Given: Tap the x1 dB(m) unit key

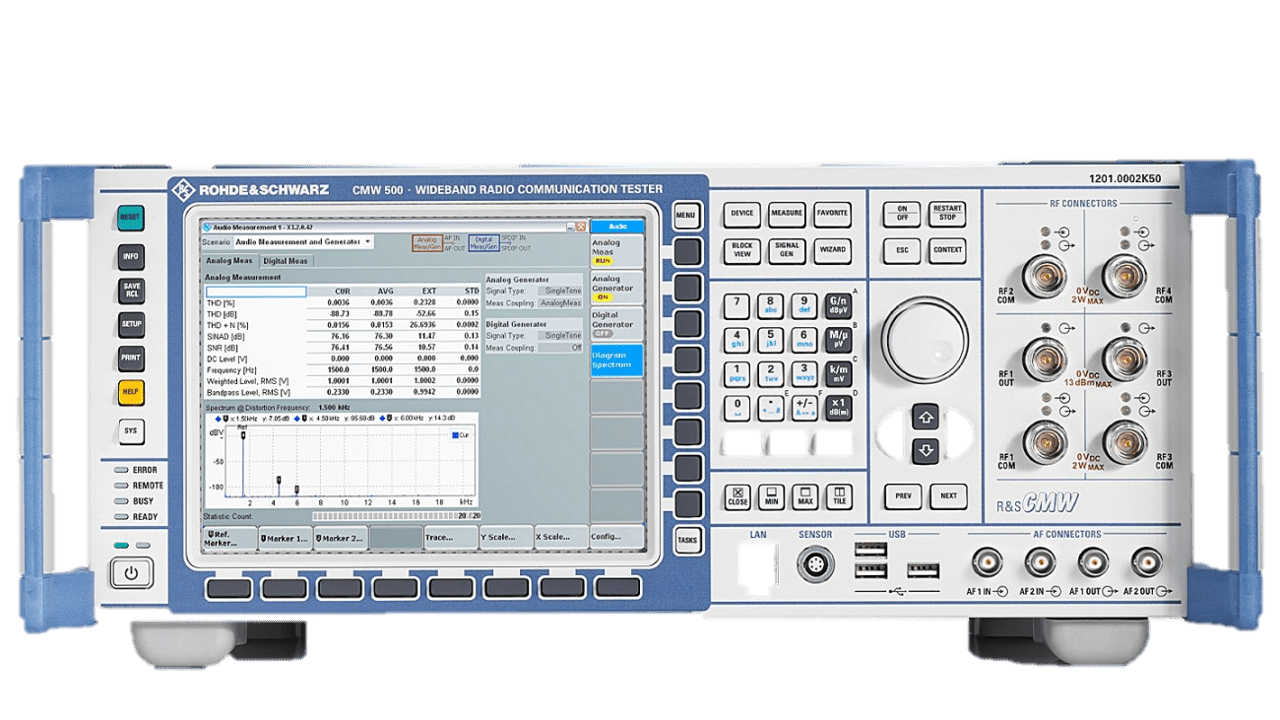Looking at the screenshot, I should point(838,408).
